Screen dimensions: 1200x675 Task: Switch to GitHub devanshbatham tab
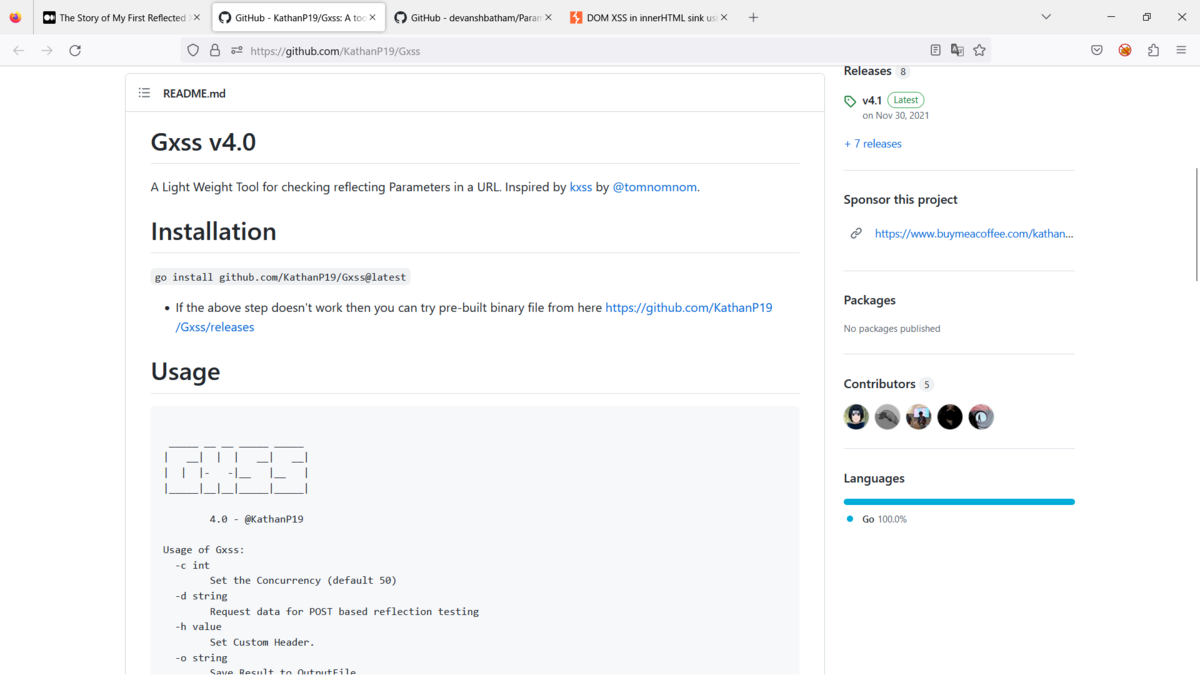[x=473, y=18]
